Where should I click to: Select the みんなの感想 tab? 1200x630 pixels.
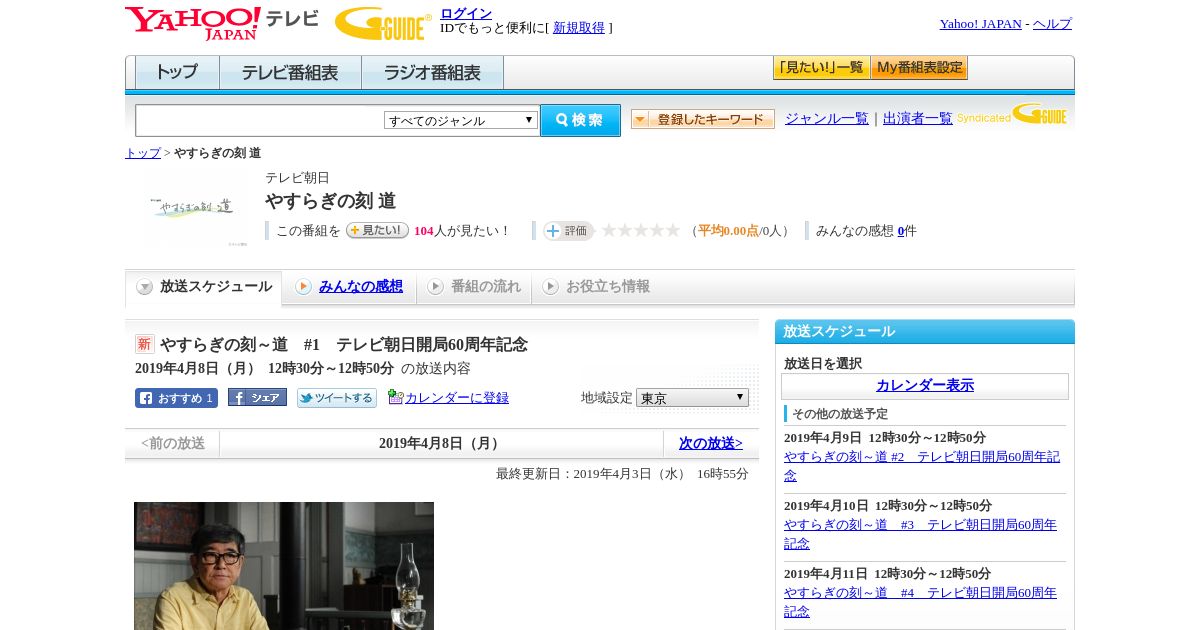point(349,287)
